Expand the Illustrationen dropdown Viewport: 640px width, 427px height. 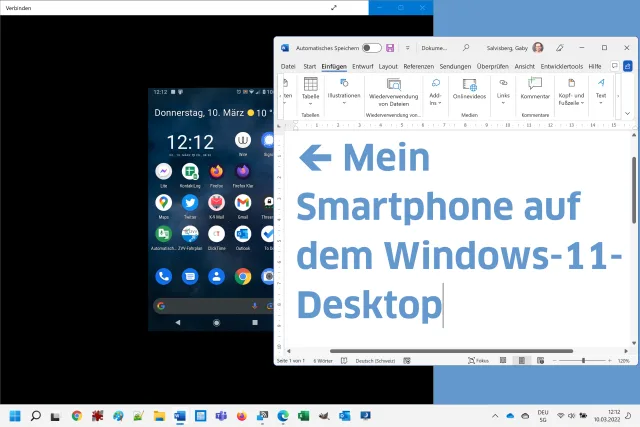point(344,92)
